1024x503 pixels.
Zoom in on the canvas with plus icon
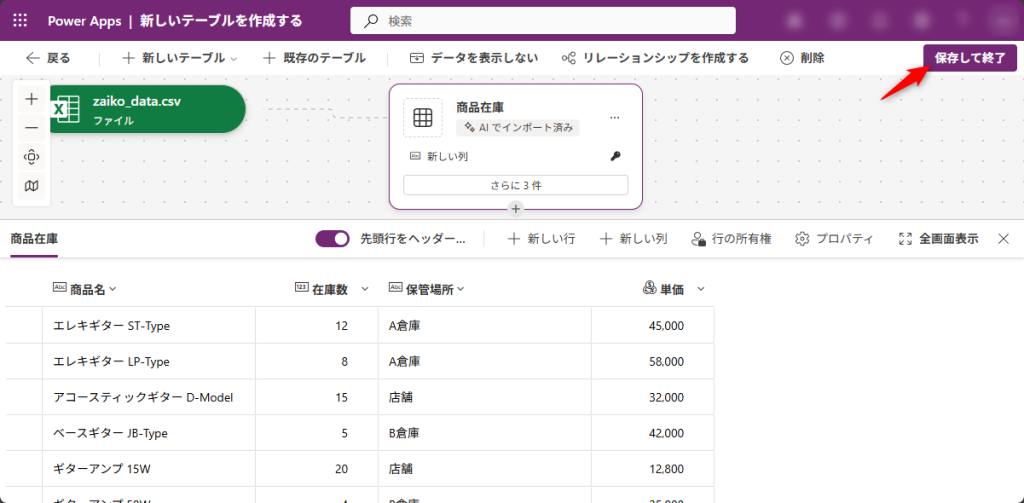31,99
